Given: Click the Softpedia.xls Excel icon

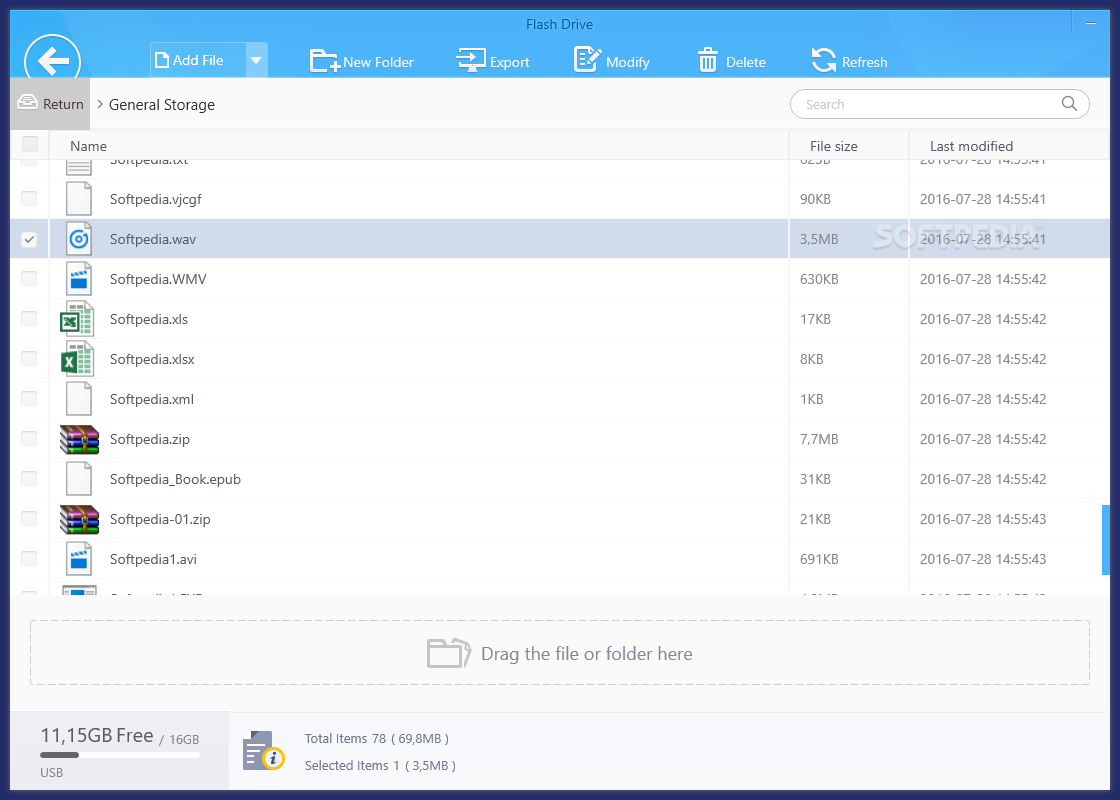Looking at the screenshot, I should coord(77,319).
